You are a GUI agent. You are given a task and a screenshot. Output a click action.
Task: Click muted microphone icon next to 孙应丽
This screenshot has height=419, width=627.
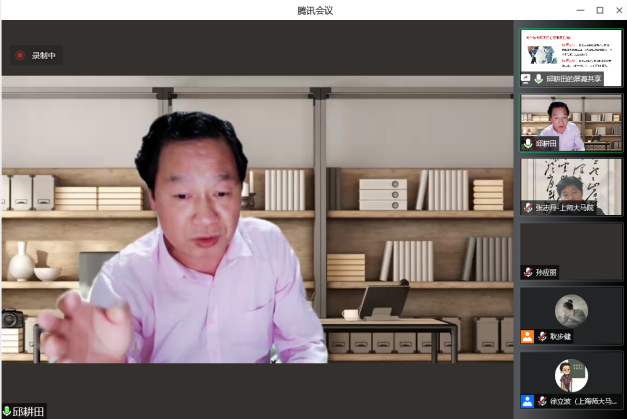coord(528,272)
